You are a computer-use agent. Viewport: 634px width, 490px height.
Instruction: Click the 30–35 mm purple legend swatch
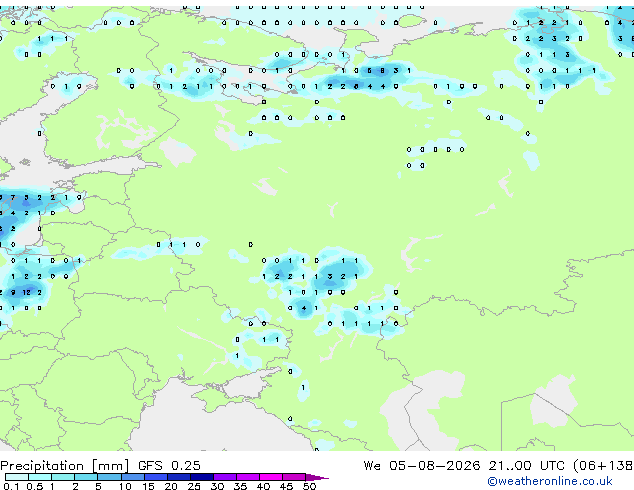(x=224, y=477)
